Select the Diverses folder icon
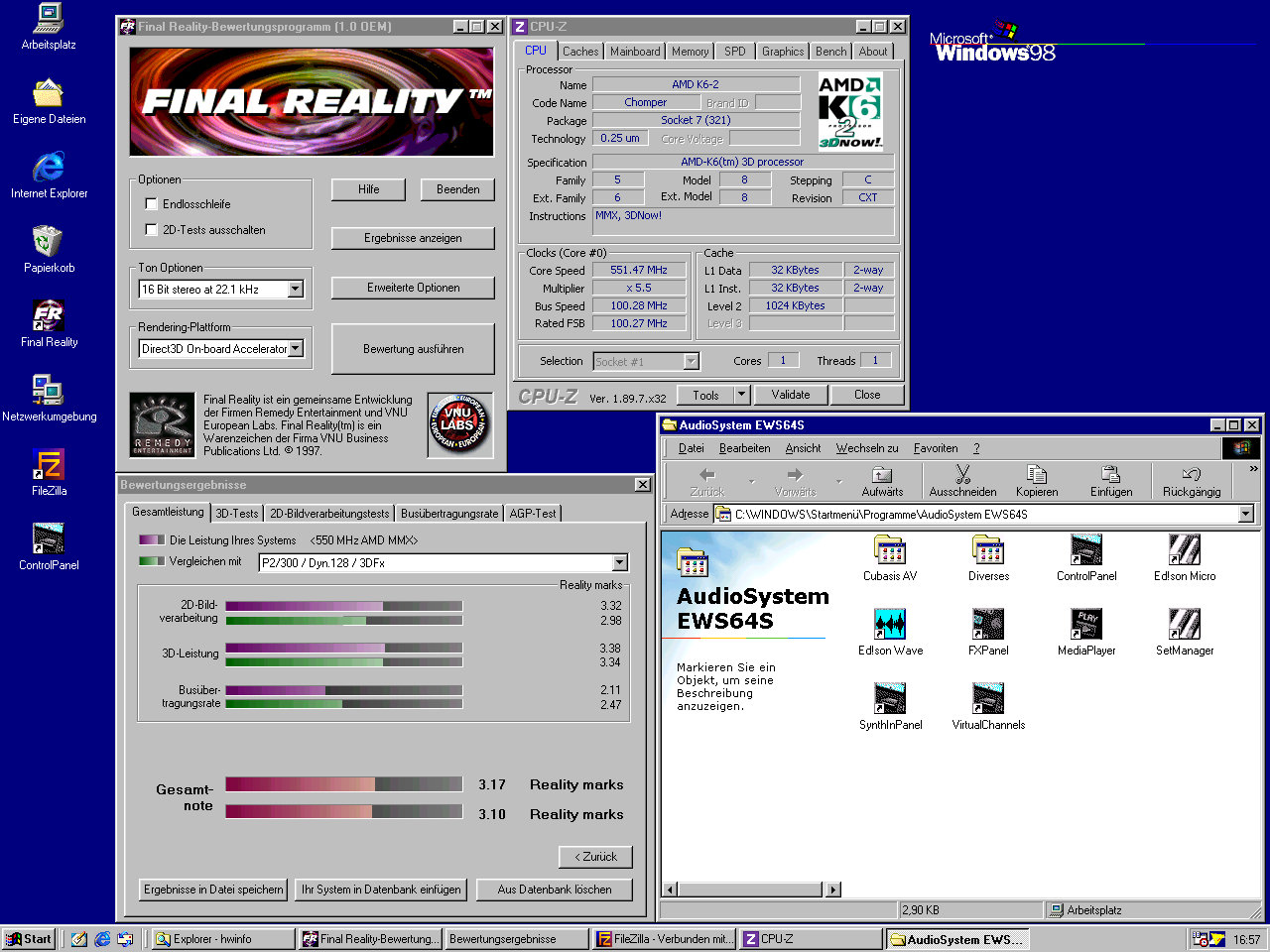 [x=988, y=549]
